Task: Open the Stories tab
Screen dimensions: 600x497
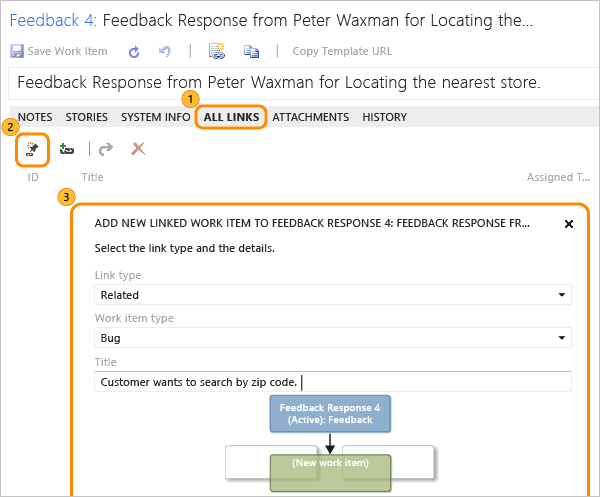Action: (x=87, y=117)
